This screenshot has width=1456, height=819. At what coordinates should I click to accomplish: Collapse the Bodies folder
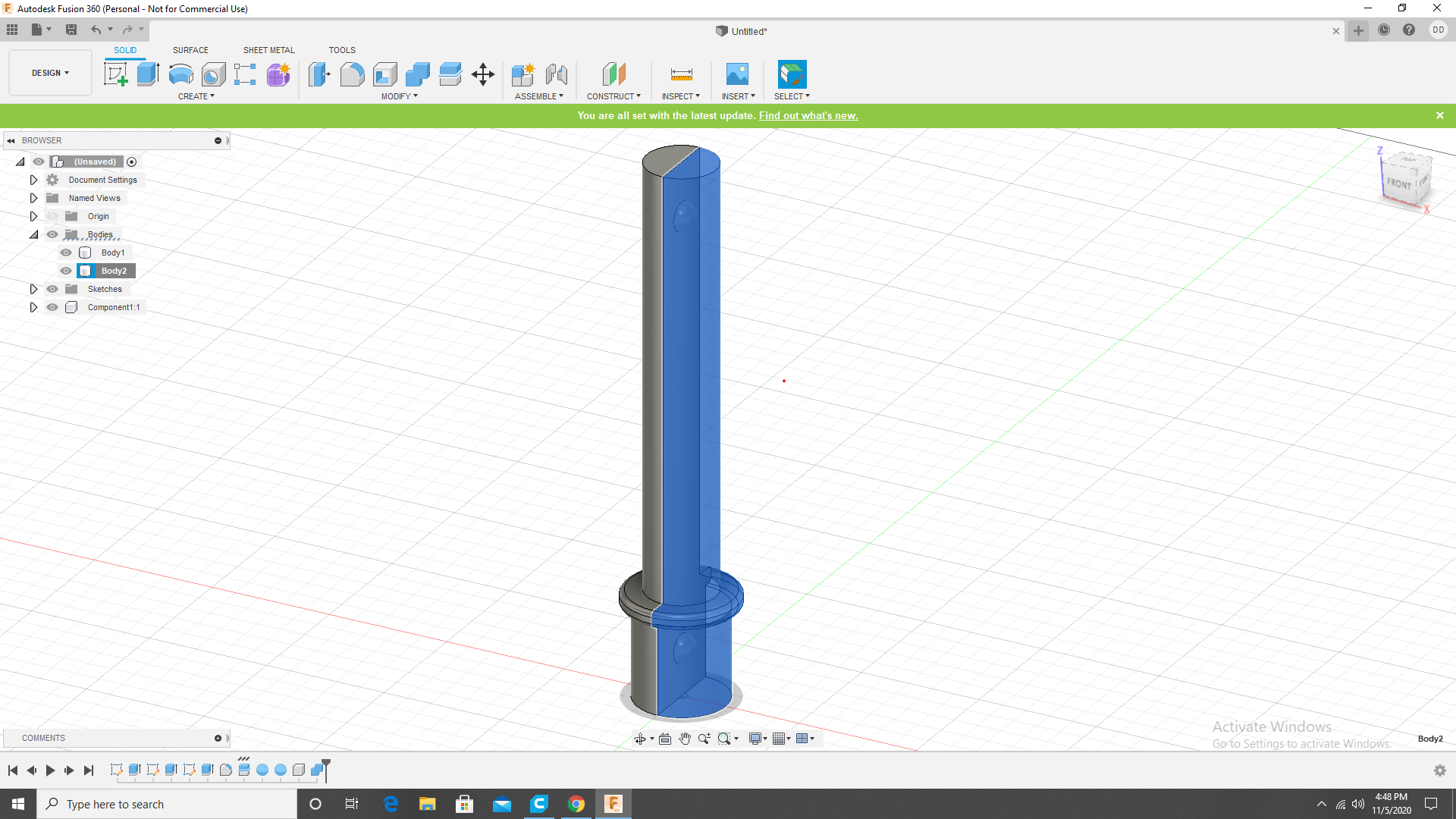click(33, 234)
